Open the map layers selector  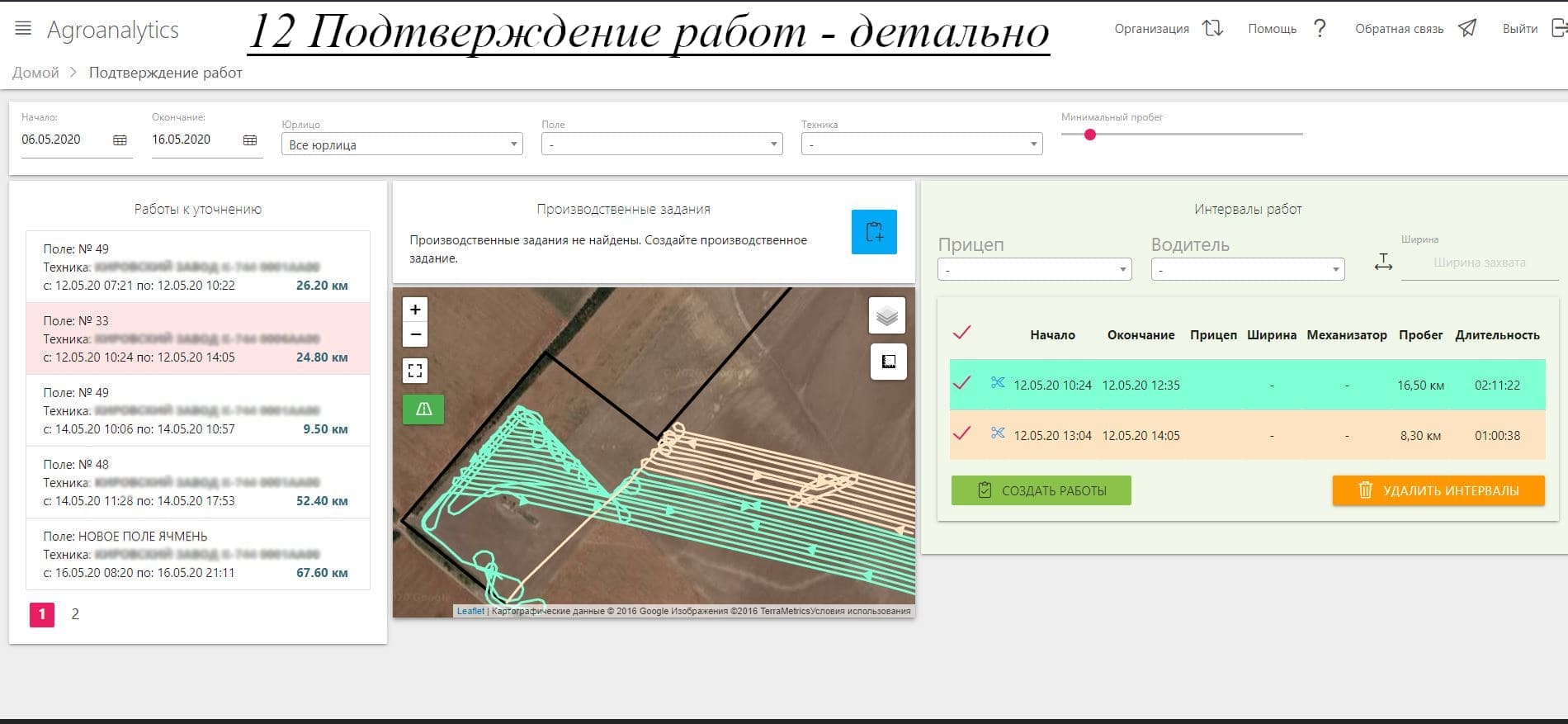pos(887,316)
